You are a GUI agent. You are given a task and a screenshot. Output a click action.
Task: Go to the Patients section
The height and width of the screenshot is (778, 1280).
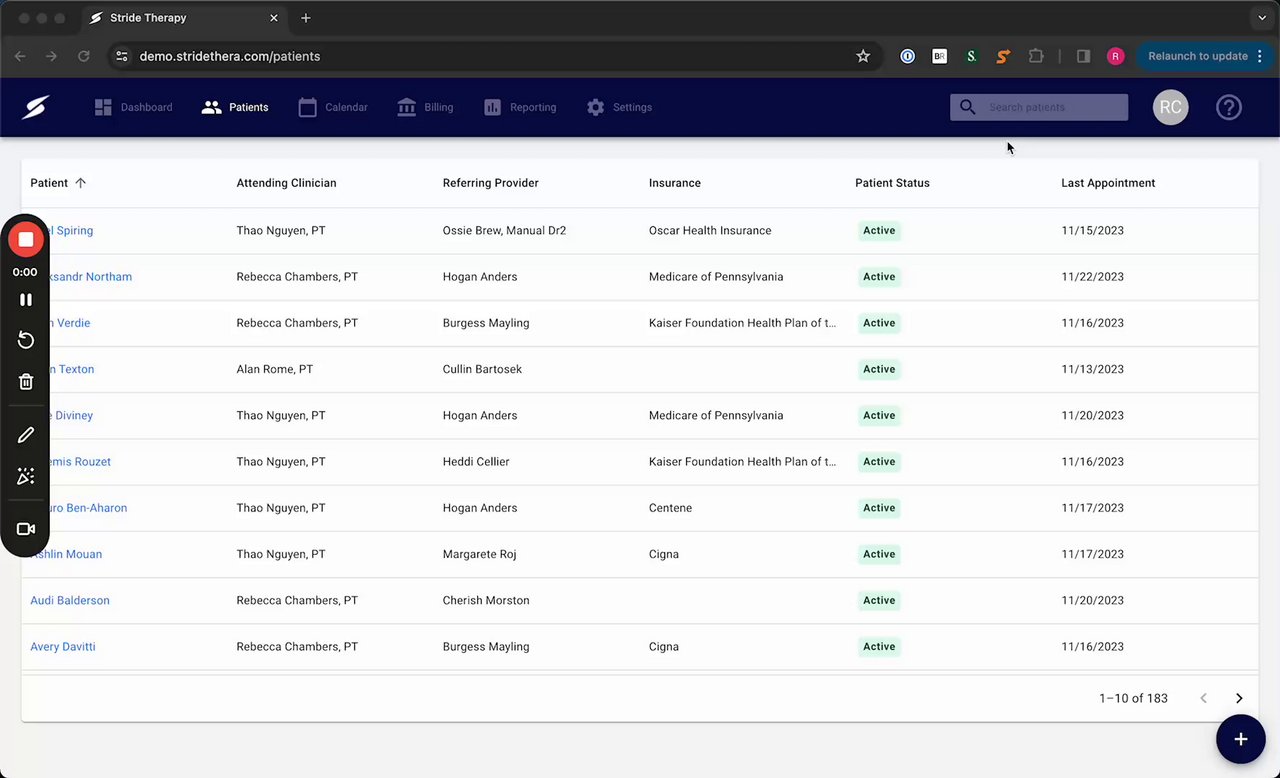[235, 107]
